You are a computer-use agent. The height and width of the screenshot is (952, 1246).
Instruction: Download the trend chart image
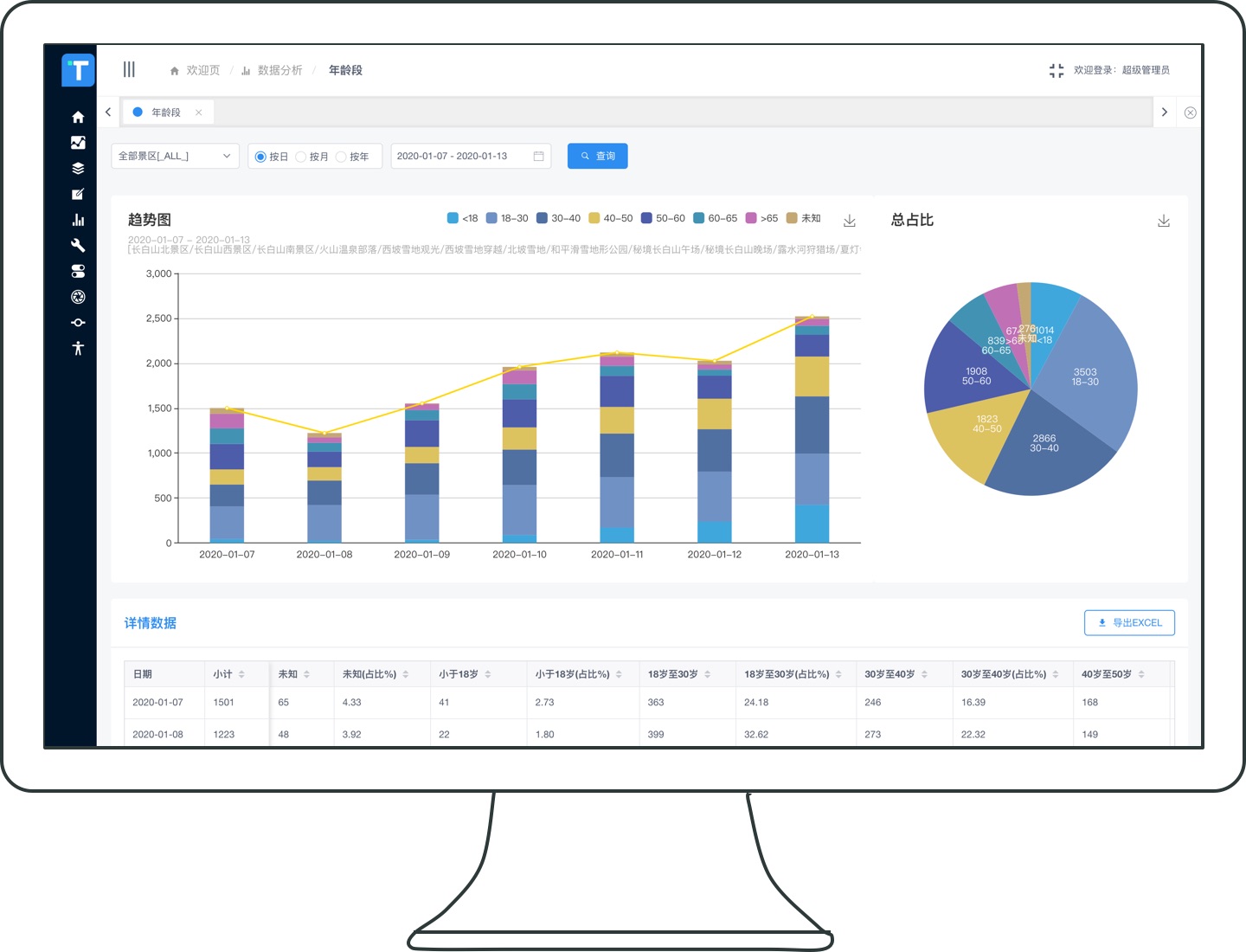pos(850,221)
